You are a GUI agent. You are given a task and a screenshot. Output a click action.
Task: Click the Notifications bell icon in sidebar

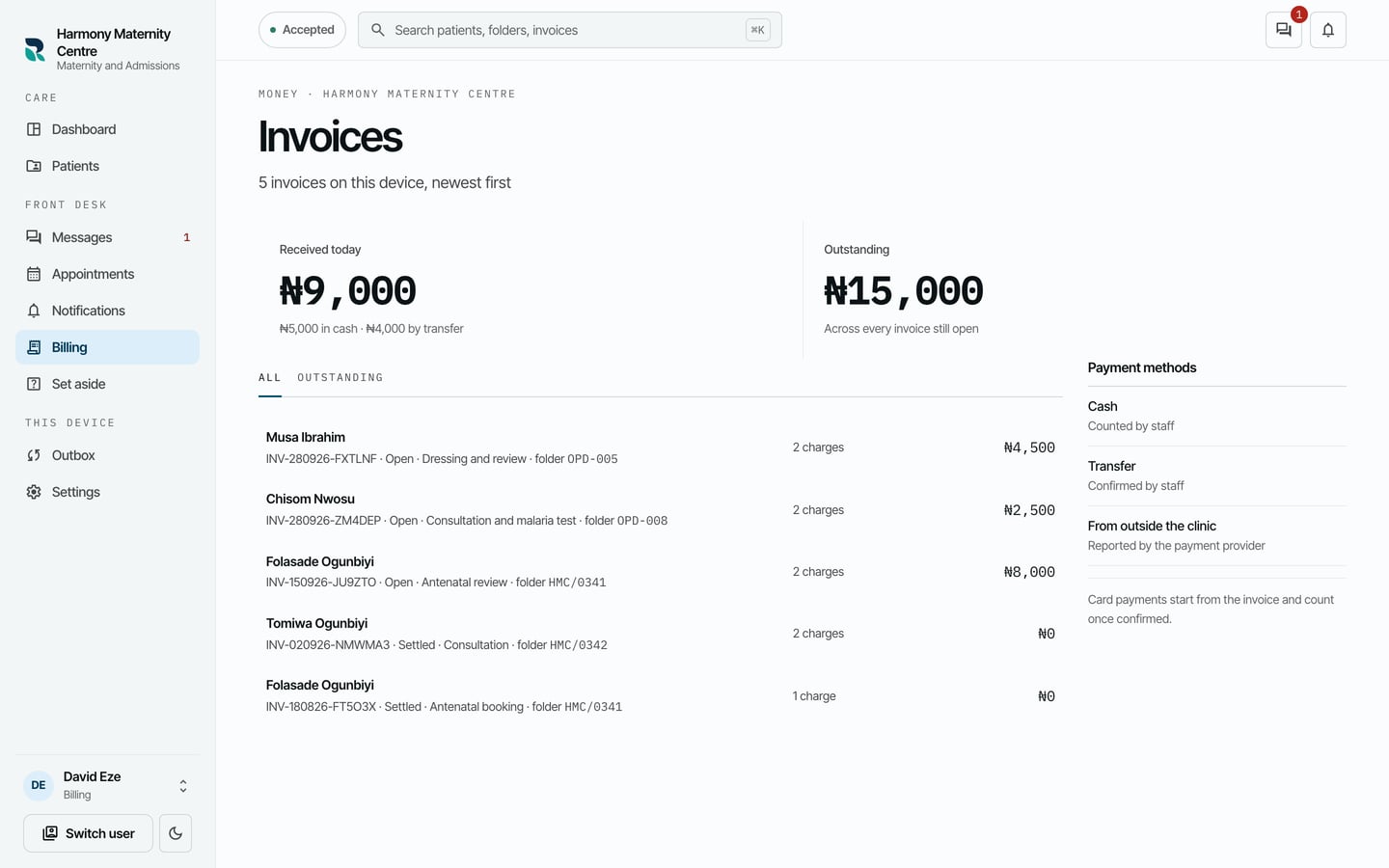34,311
